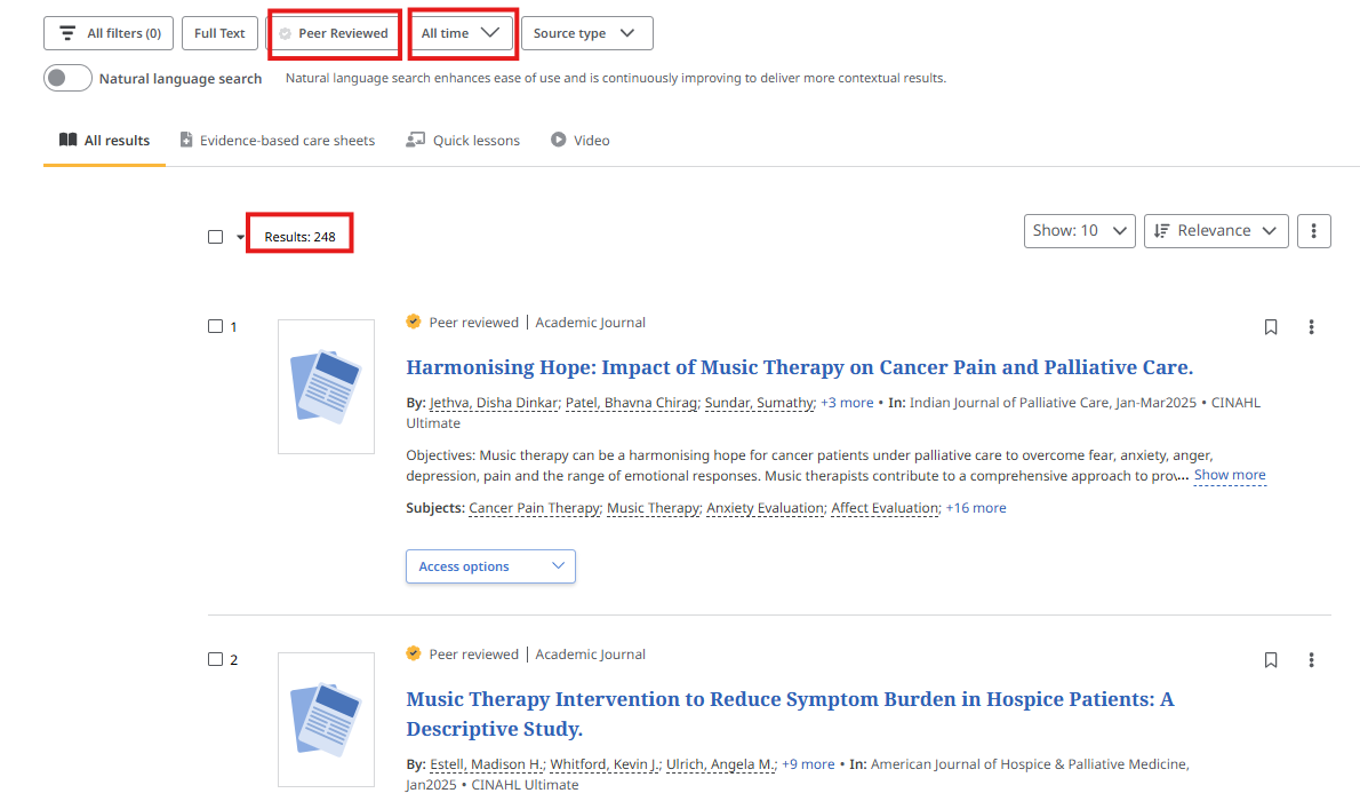Select Cancer Pain Therapy subject

[534, 508]
